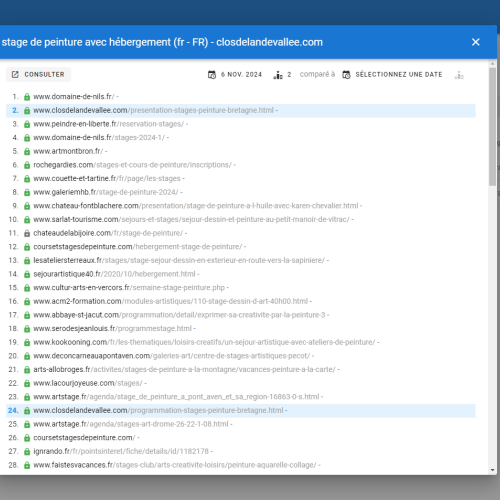Click padlock icon on row 5 artmontbron

(x=27, y=152)
